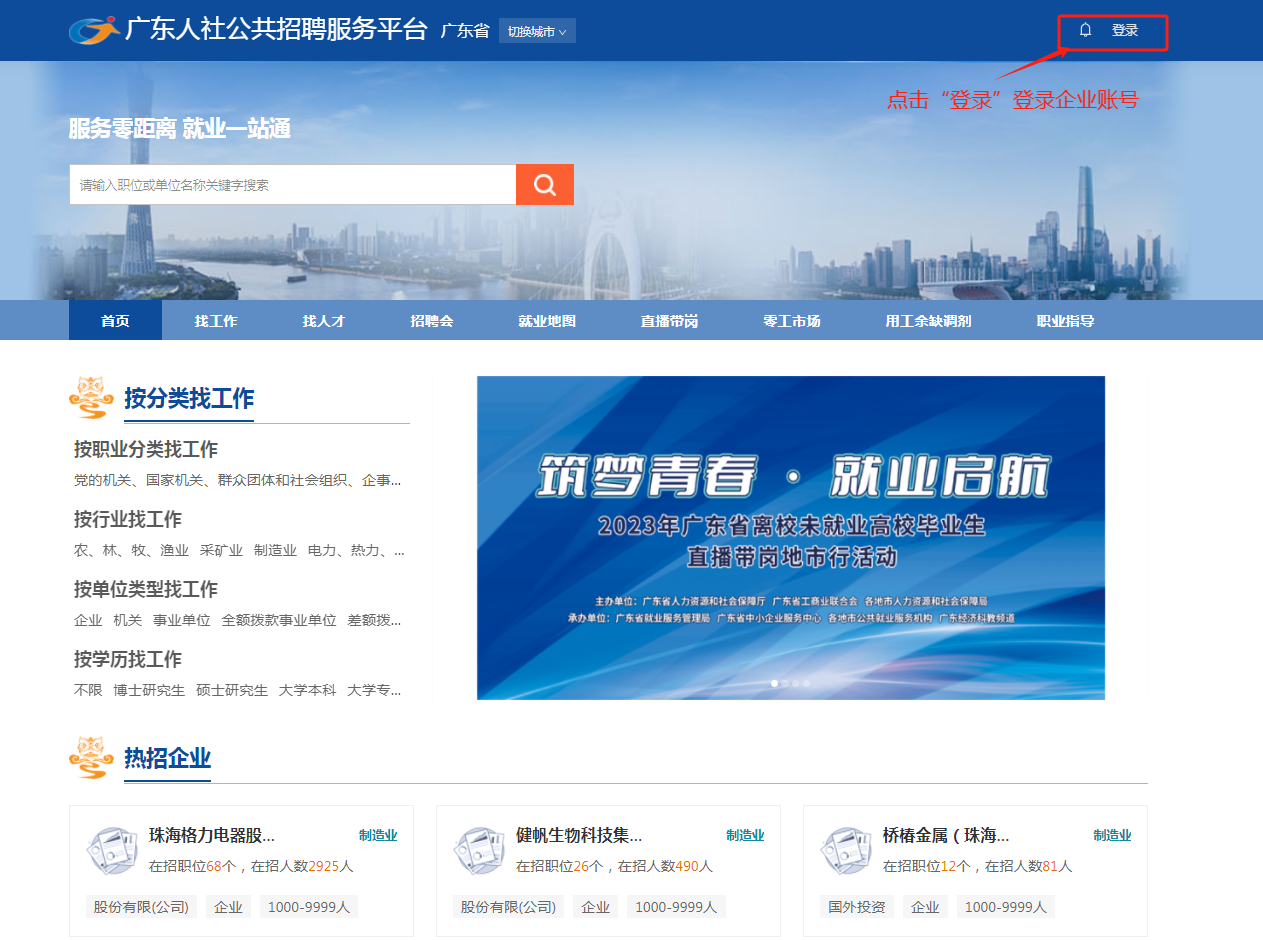Open the 切换城市 city dropdown
The image size is (1263, 940).
(537, 31)
